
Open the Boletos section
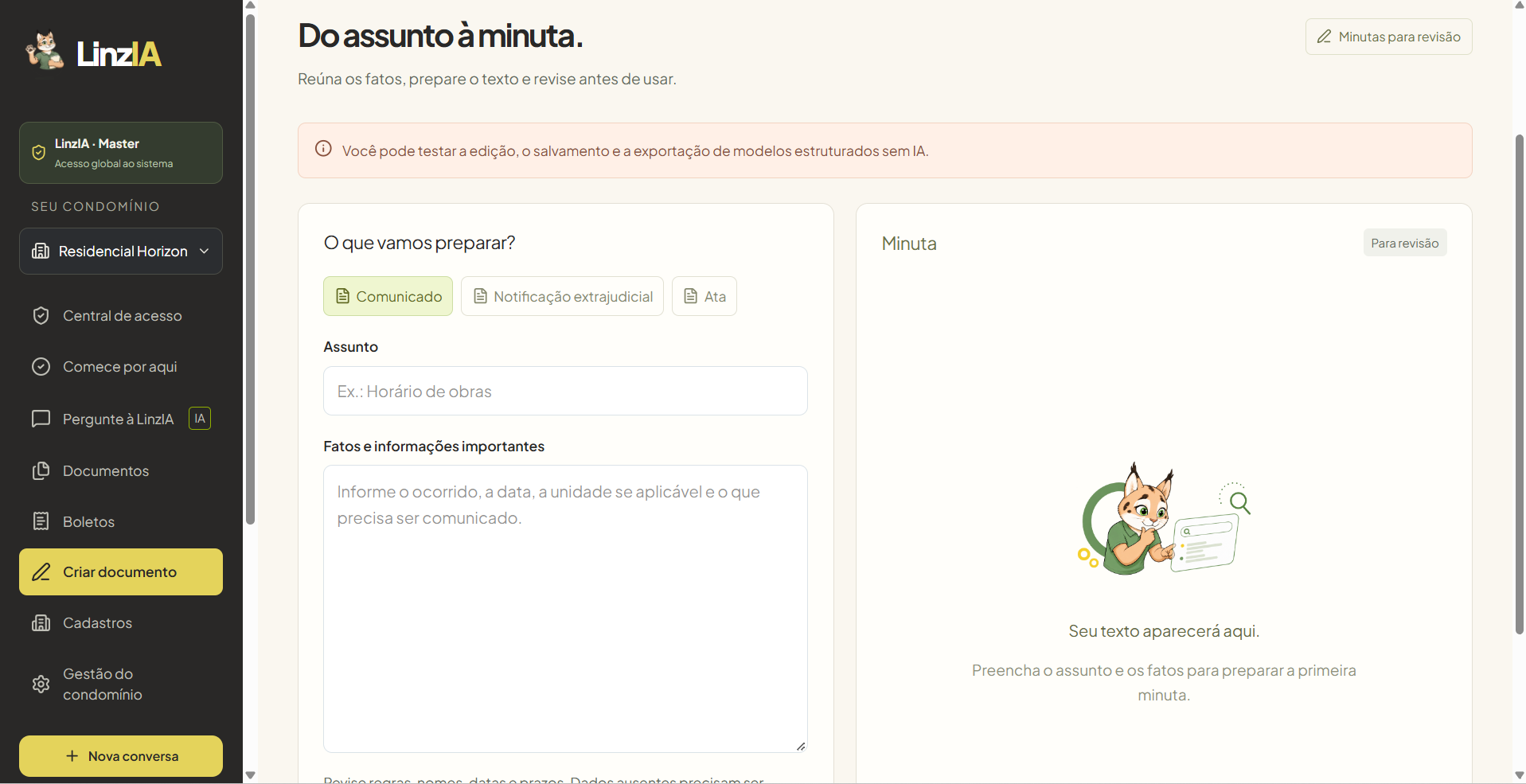click(x=121, y=521)
